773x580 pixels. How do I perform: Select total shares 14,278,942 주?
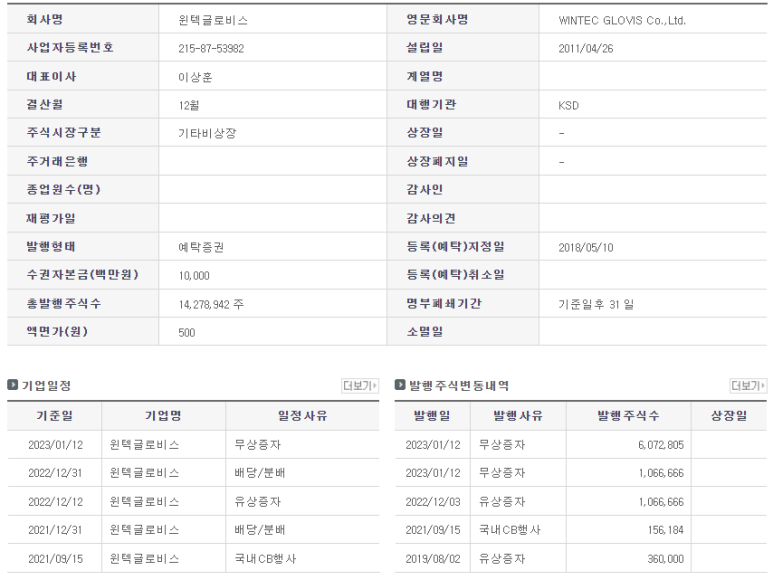(211, 304)
